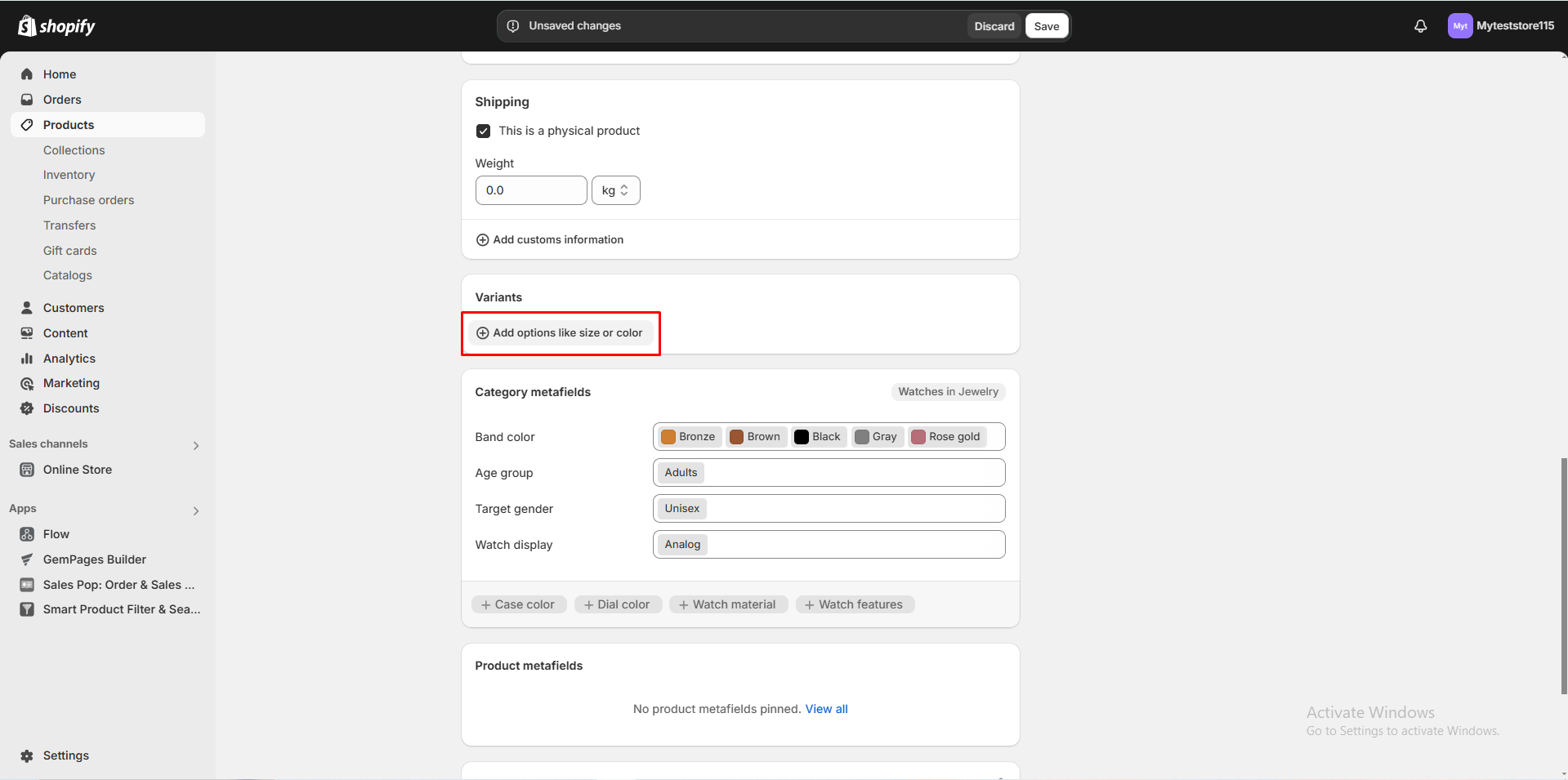Click the Rose gold color swatch
1568x780 pixels.
pos(918,437)
